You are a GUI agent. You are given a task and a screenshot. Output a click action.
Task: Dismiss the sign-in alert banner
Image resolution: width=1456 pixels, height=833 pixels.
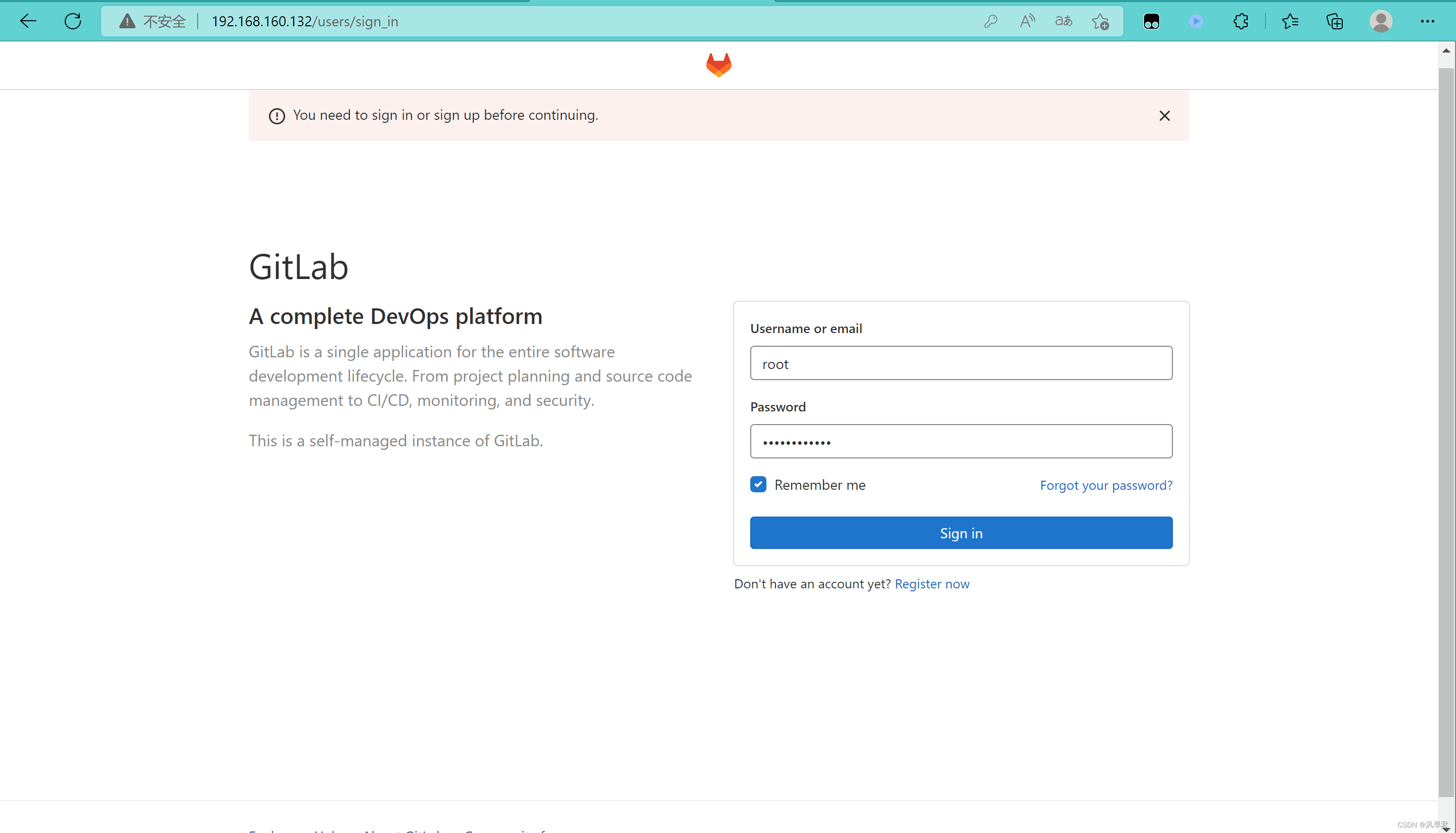pyautogui.click(x=1164, y=116)
